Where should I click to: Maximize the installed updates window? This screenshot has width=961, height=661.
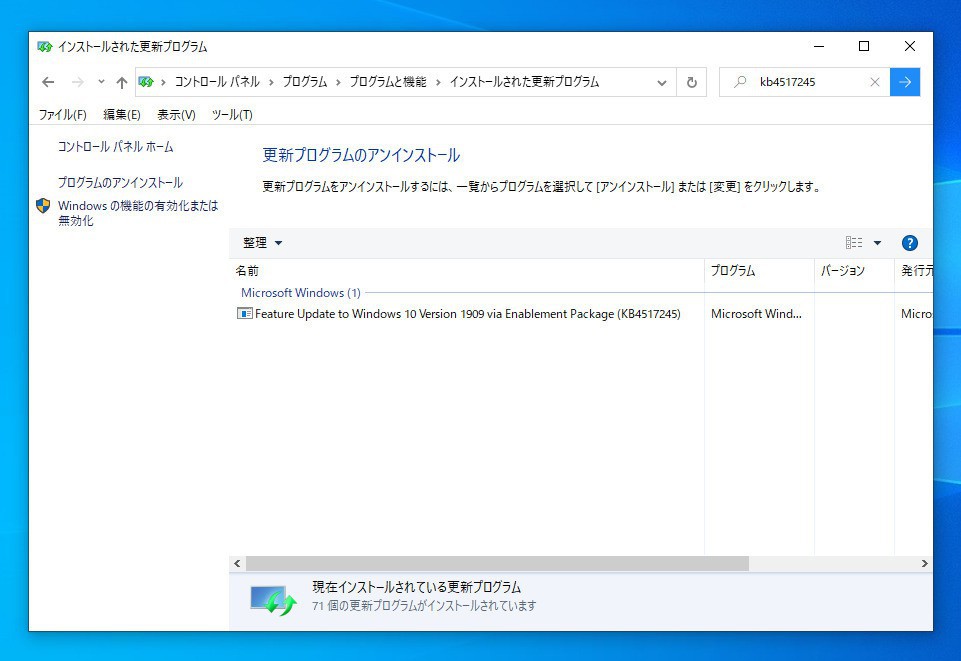point(864,46)
